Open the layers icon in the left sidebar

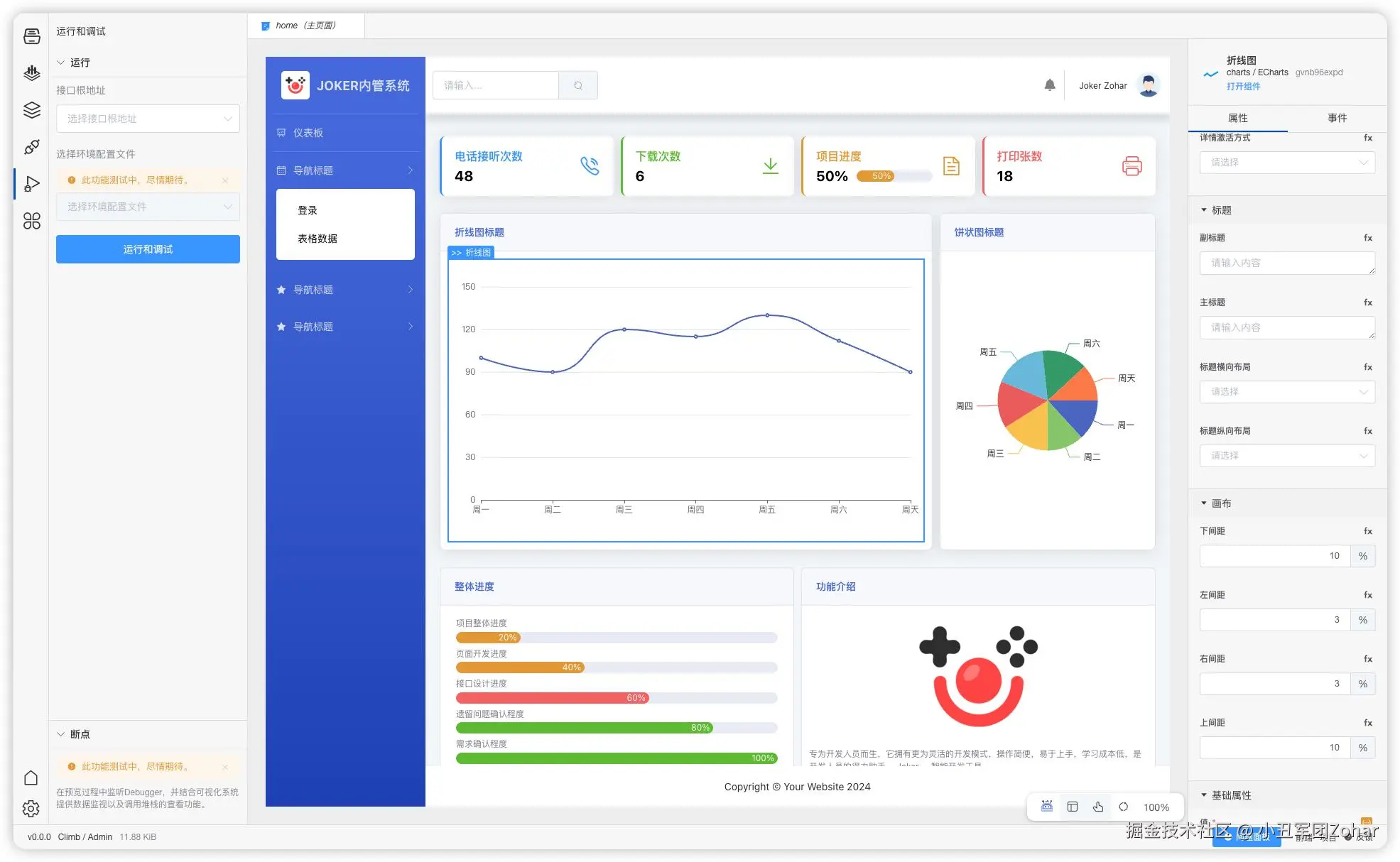point(31,110)
